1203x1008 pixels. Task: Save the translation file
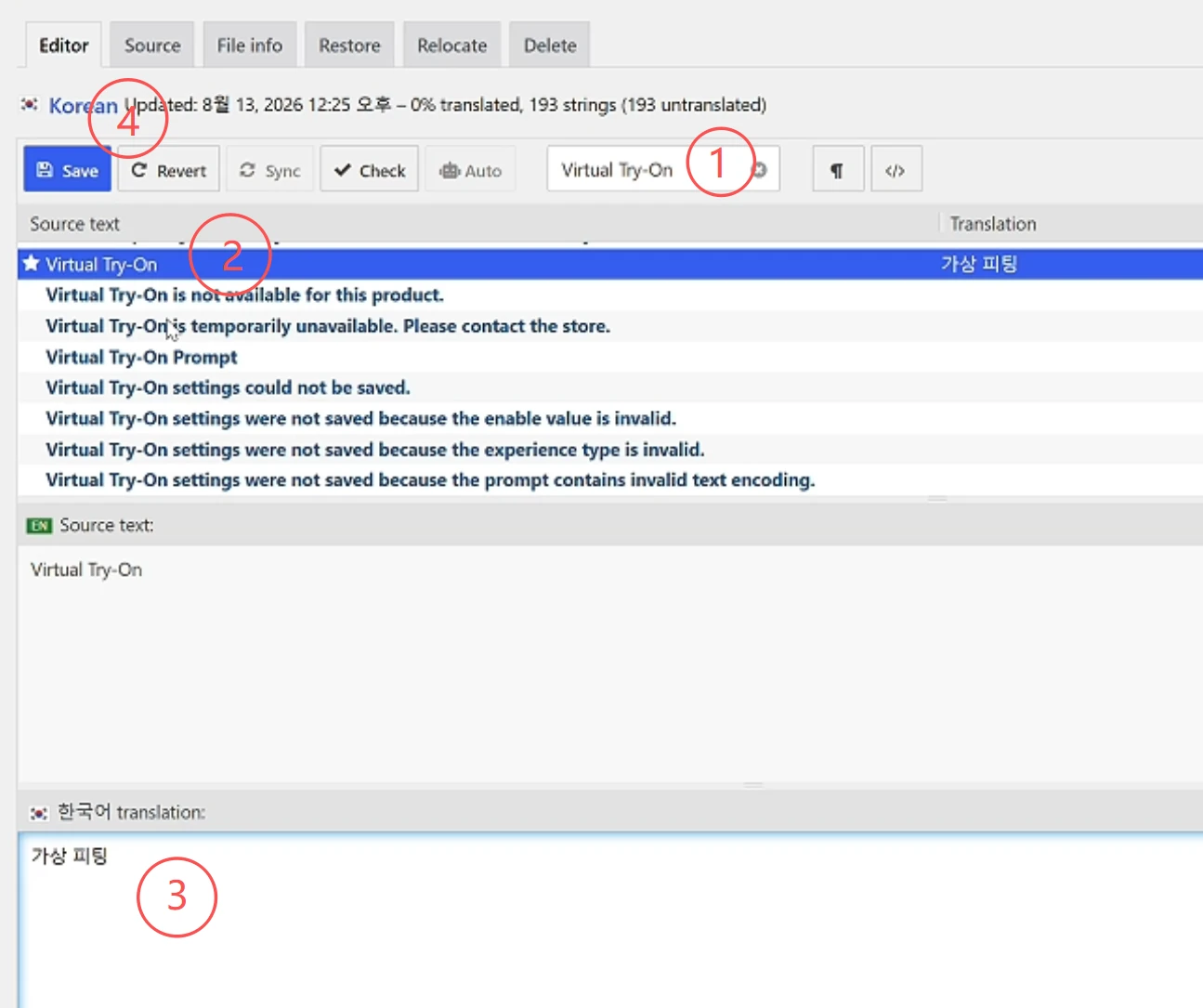67,169
